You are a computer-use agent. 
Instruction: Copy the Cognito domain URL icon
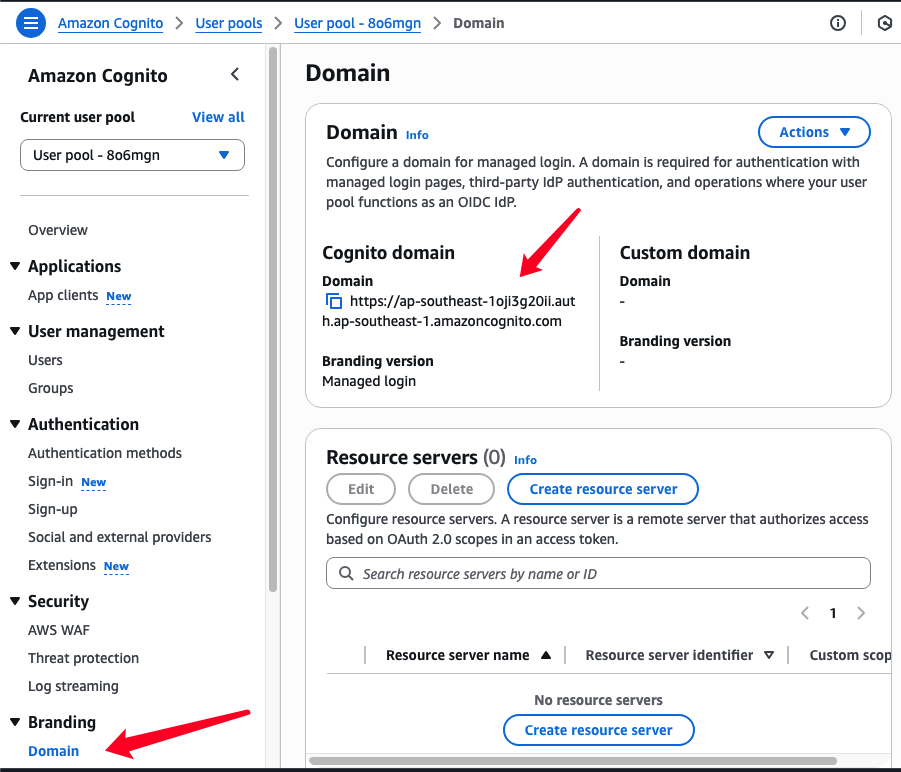click(334, 301)
